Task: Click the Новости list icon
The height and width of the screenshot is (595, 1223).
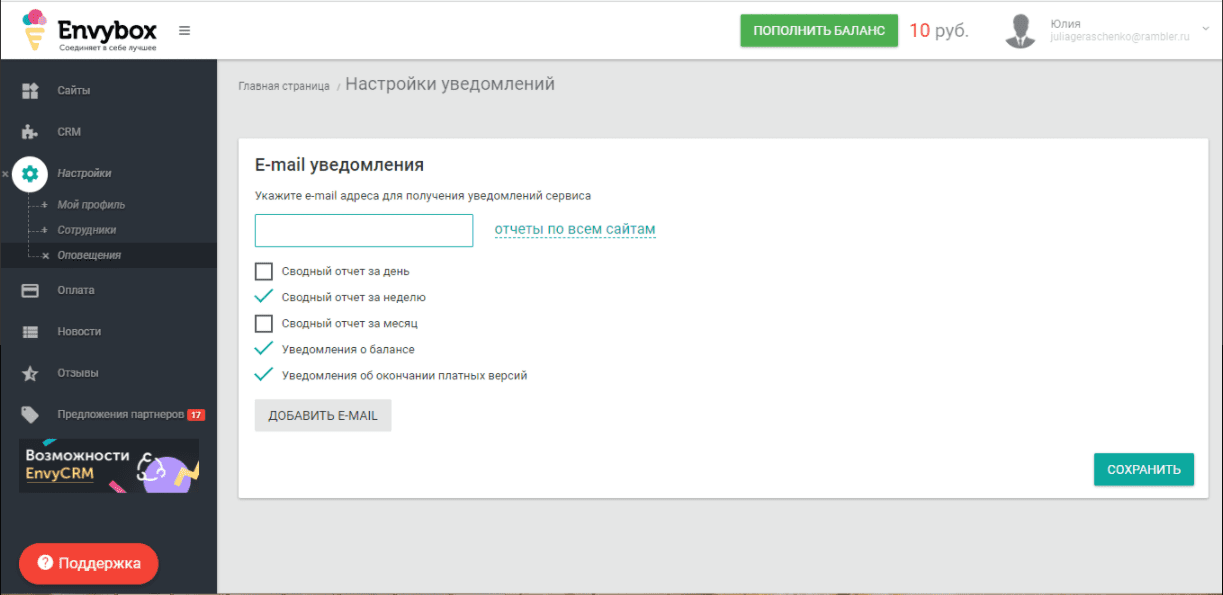Action: pos(30,331)
